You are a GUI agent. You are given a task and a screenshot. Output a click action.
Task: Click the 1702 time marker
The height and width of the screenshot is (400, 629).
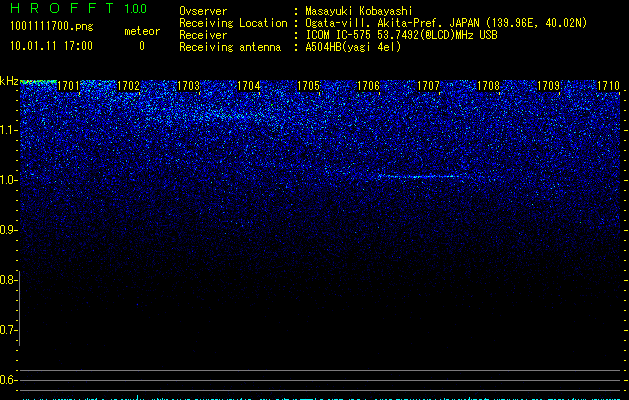pyautogui.click(x=128, y=86)
